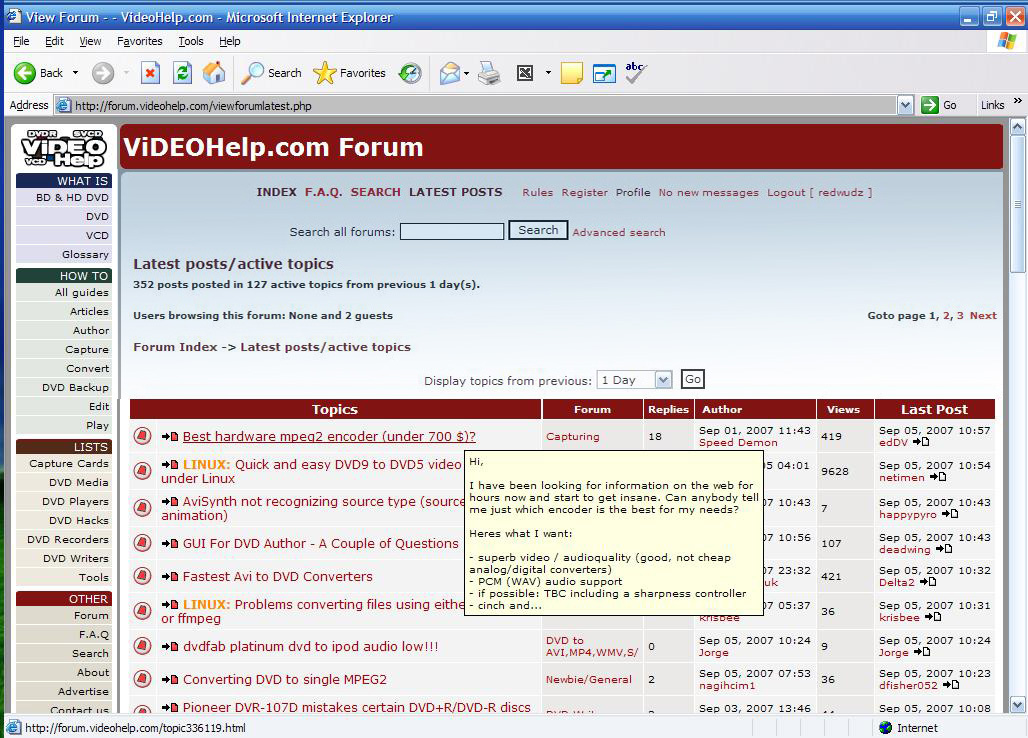
Task: Click the abc spell check icon
Action: coord(635,72)
